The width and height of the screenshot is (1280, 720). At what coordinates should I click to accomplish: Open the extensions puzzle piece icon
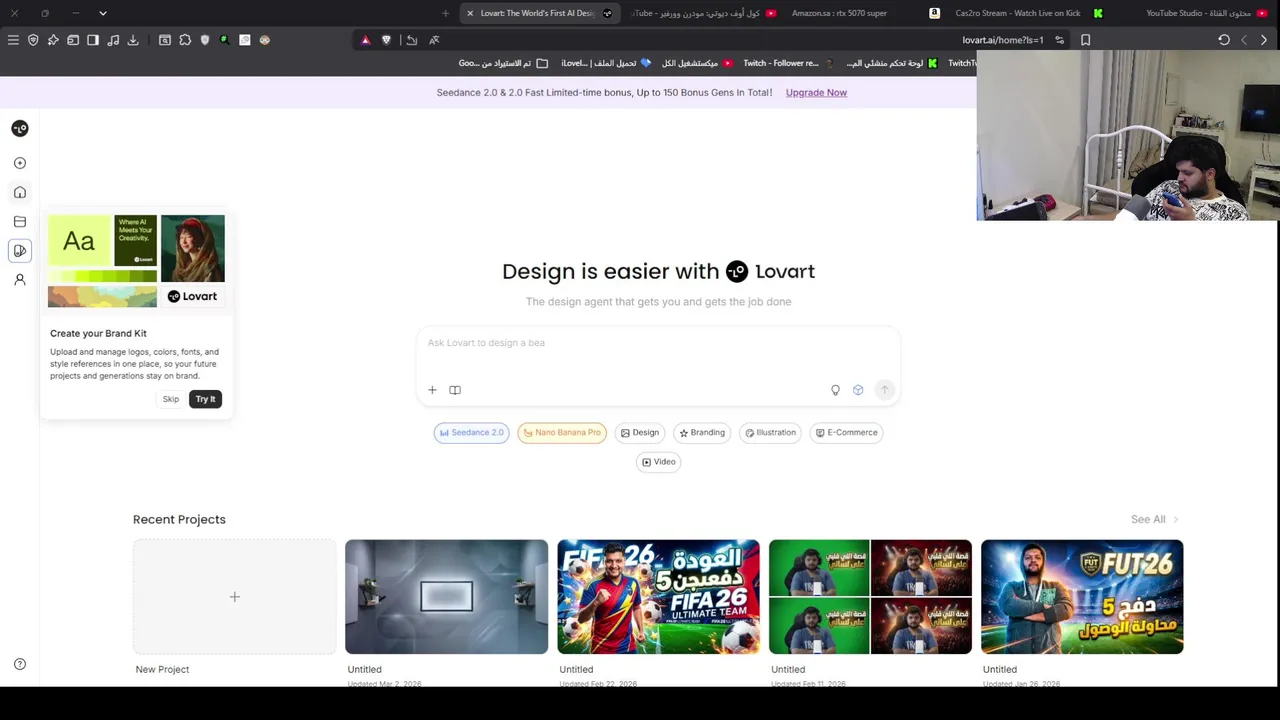[185, 40]
